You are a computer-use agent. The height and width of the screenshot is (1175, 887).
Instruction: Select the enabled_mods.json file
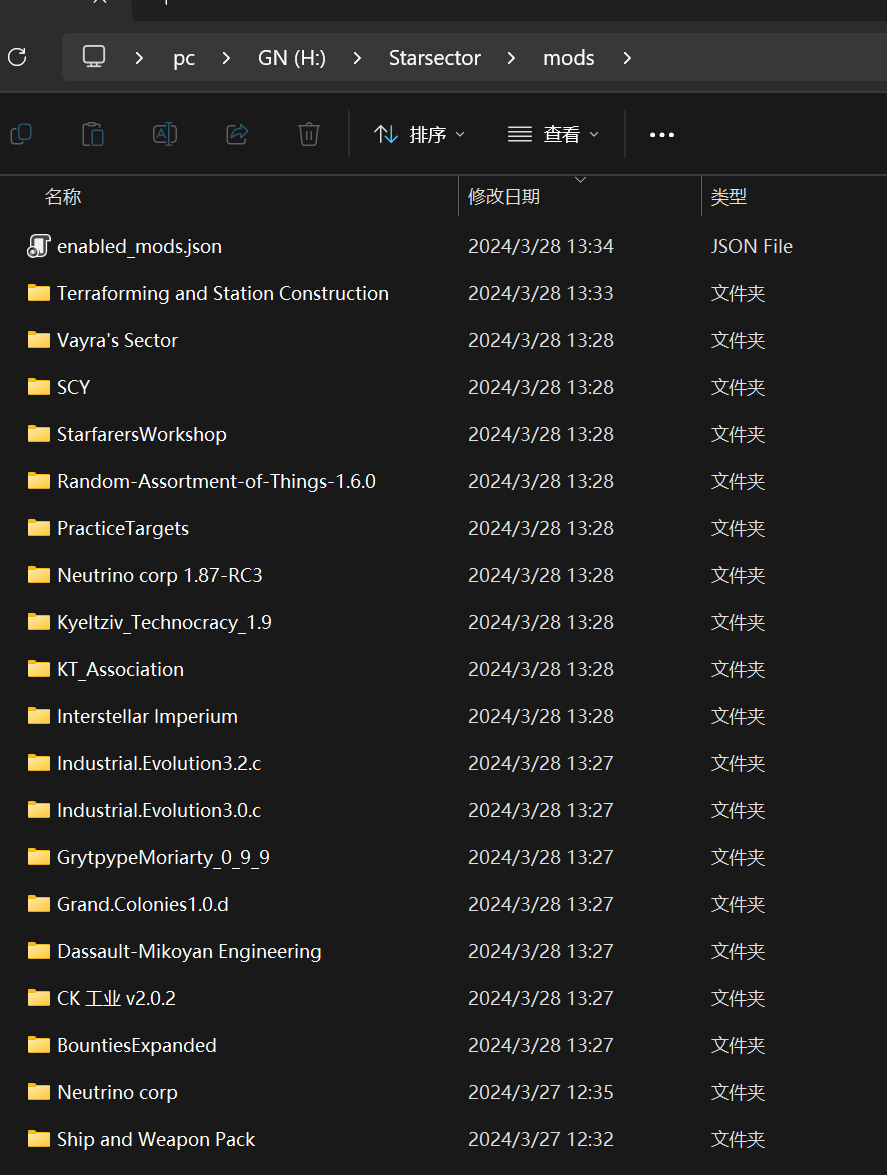click(x=139, y=246)
